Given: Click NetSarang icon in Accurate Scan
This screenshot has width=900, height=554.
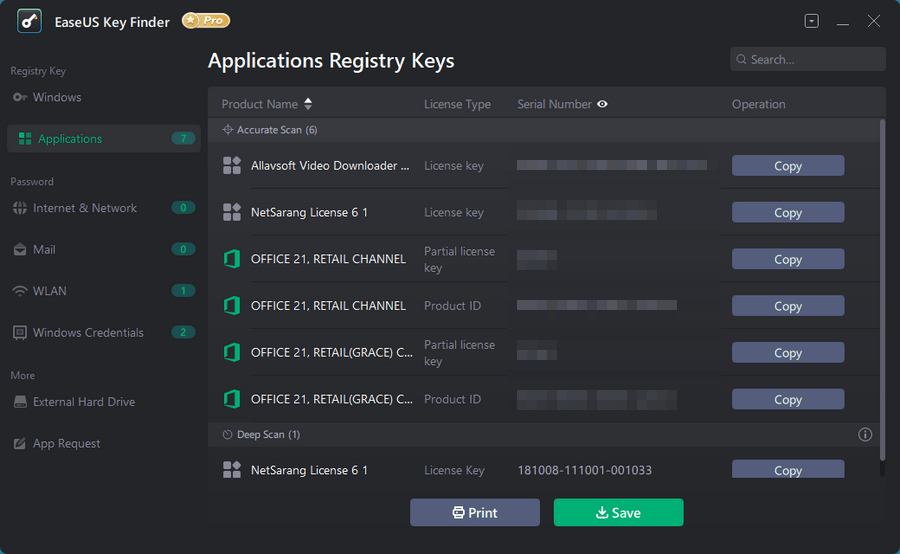Looking at the screenshot, I should tap(232, 212).
